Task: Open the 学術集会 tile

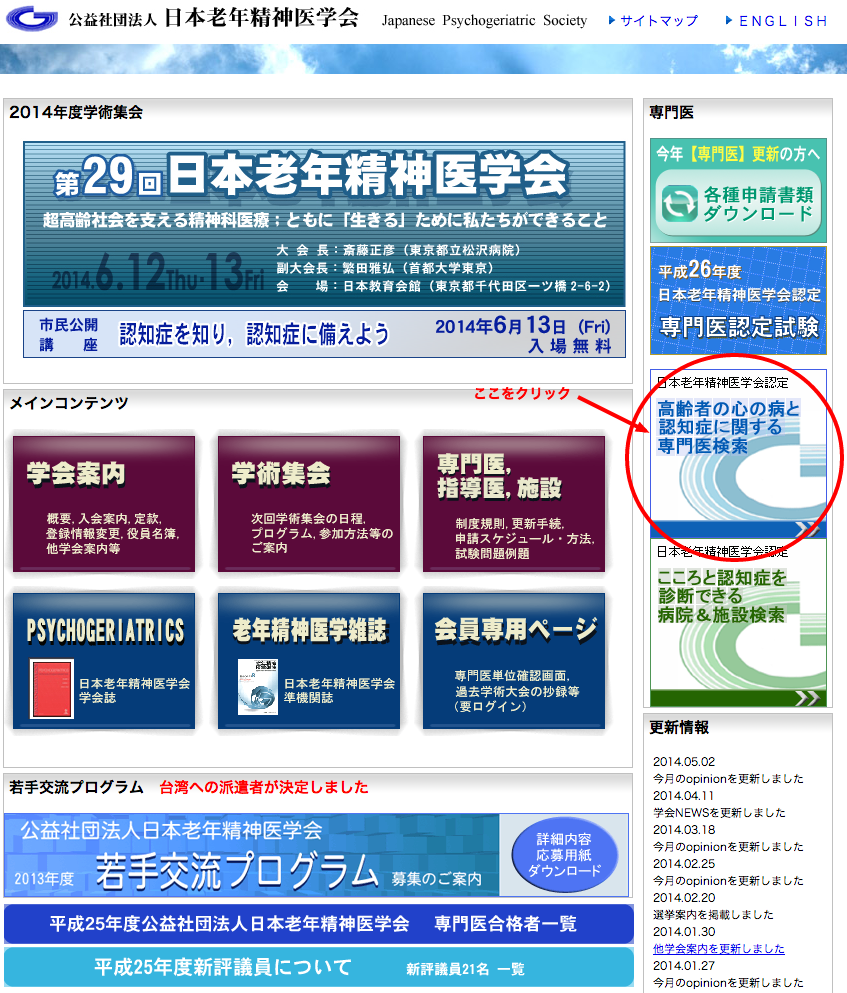Action: click(x=309, y=503)
